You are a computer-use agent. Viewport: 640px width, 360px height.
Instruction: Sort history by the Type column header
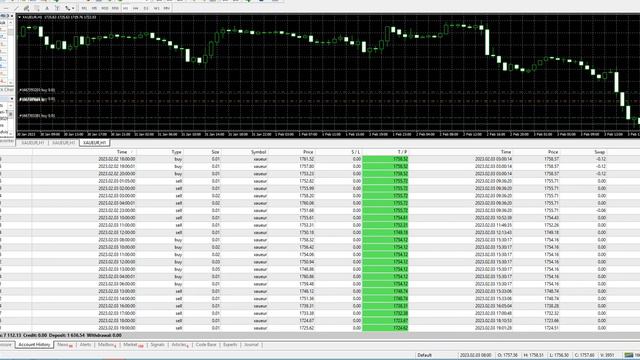point(176,152)
